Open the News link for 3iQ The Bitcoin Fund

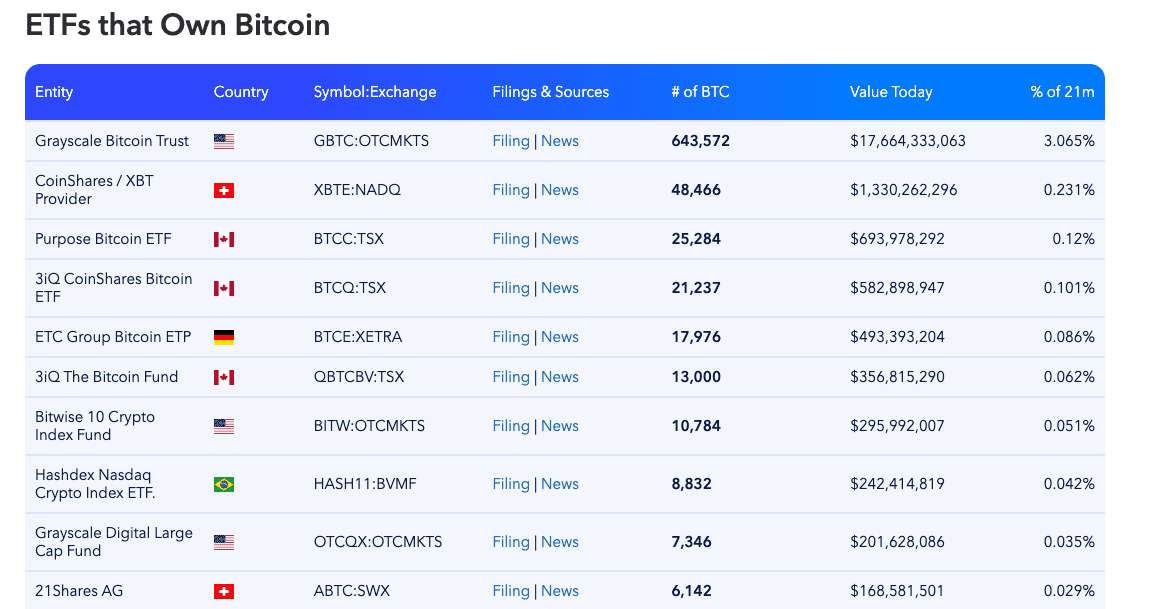[x=560, y=377]
